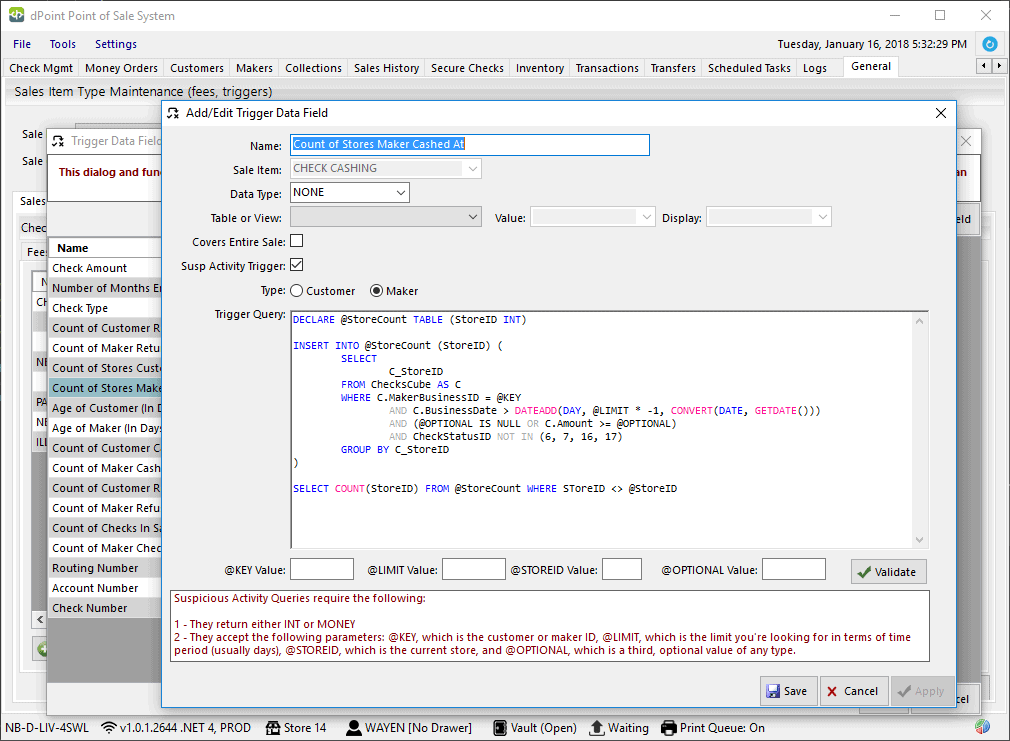The image size is (1010, 741).
Task: Click the globe icon in status bar corner
Action: pos(982,726)
